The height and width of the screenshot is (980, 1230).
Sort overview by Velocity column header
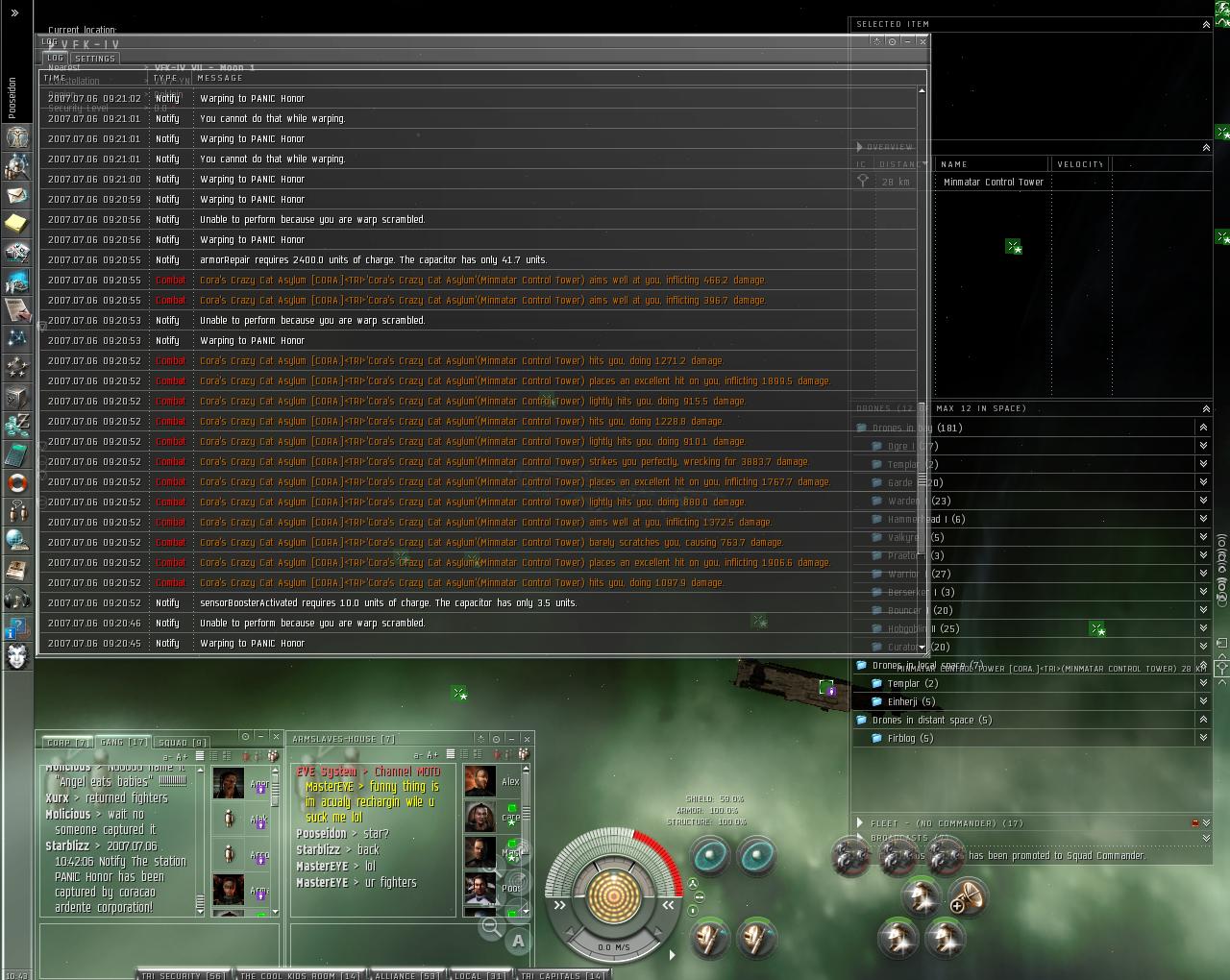coord(1080,164)
